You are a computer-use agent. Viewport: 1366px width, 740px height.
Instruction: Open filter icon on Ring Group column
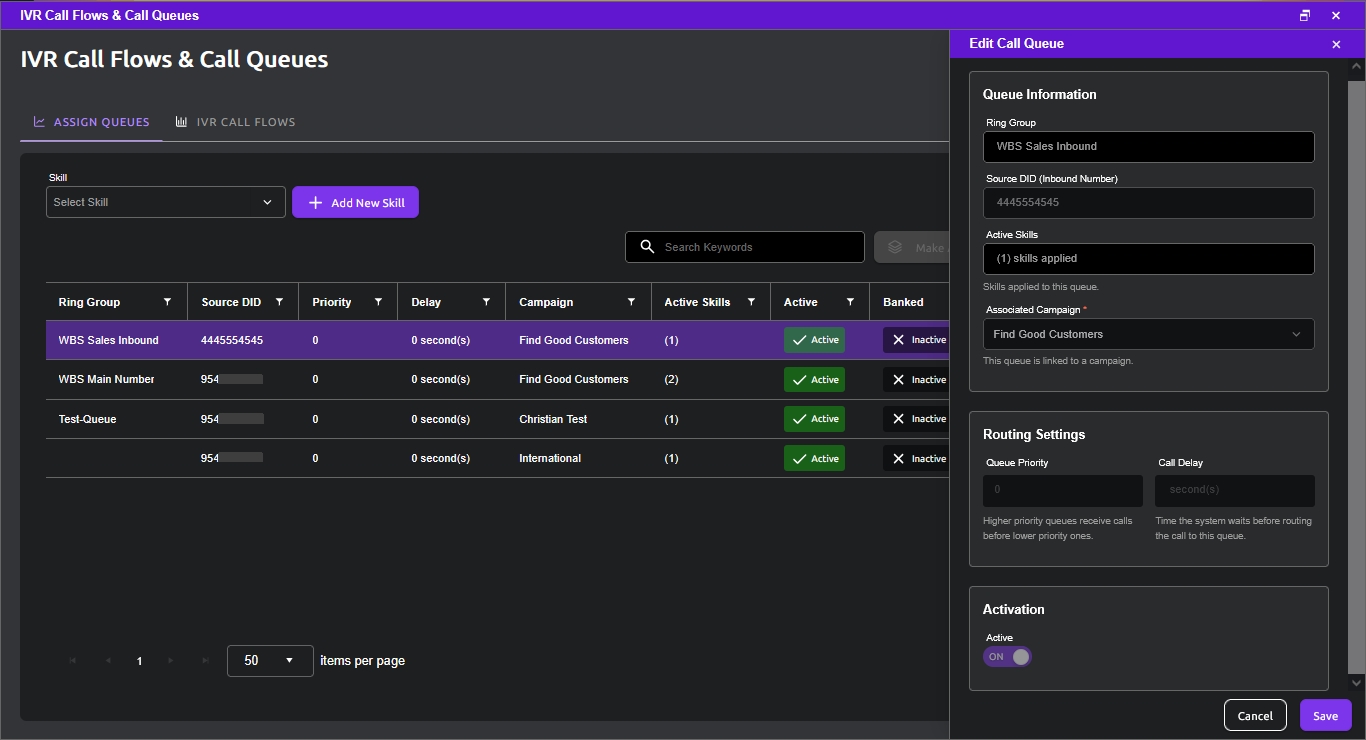pyautogui.click(x=167, y=302)
